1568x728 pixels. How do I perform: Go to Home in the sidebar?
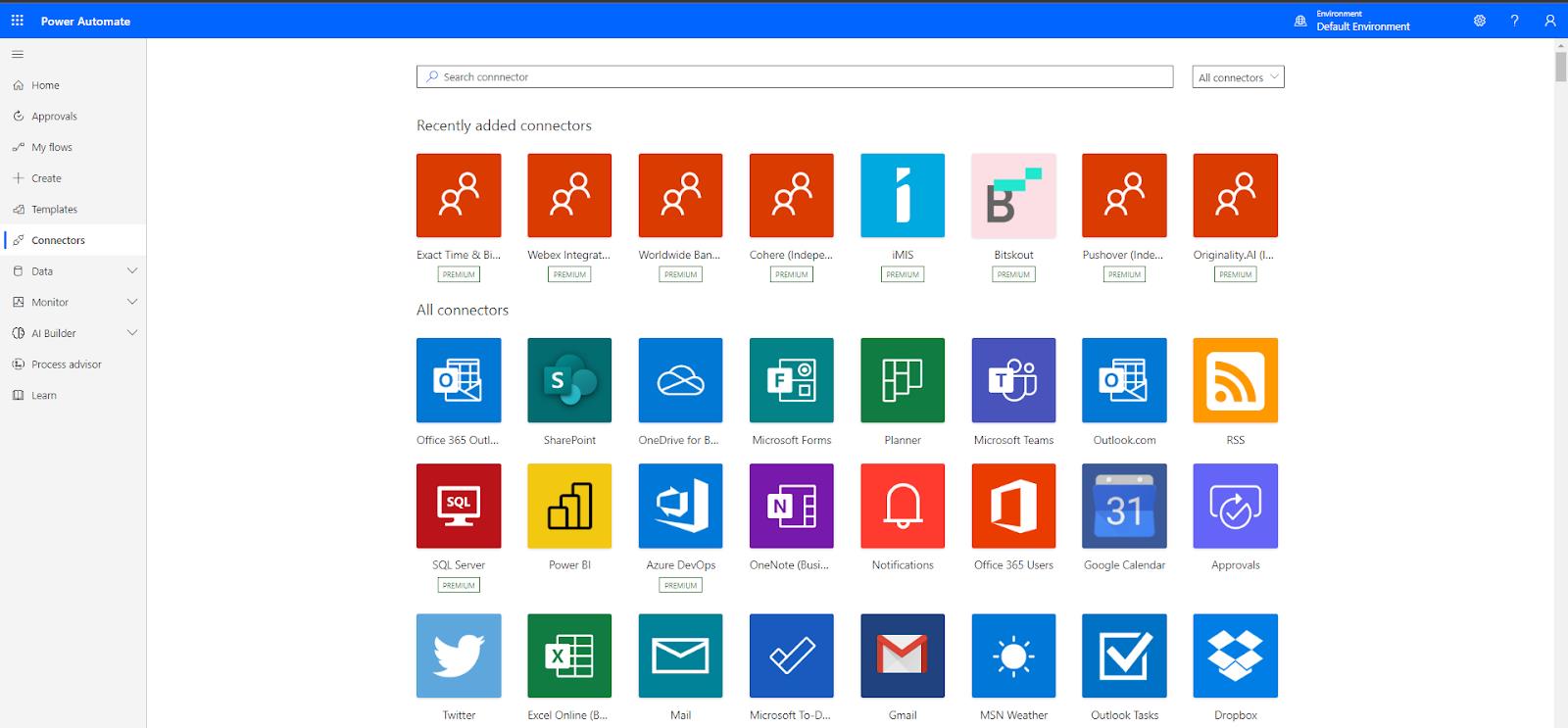click(73, 85)
